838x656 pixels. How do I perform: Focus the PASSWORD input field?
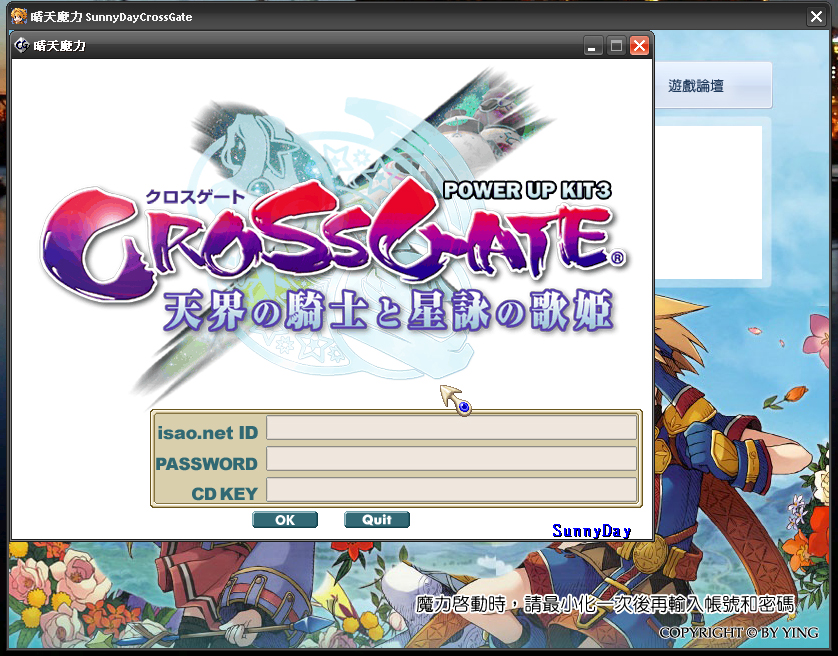pos(452,459)
